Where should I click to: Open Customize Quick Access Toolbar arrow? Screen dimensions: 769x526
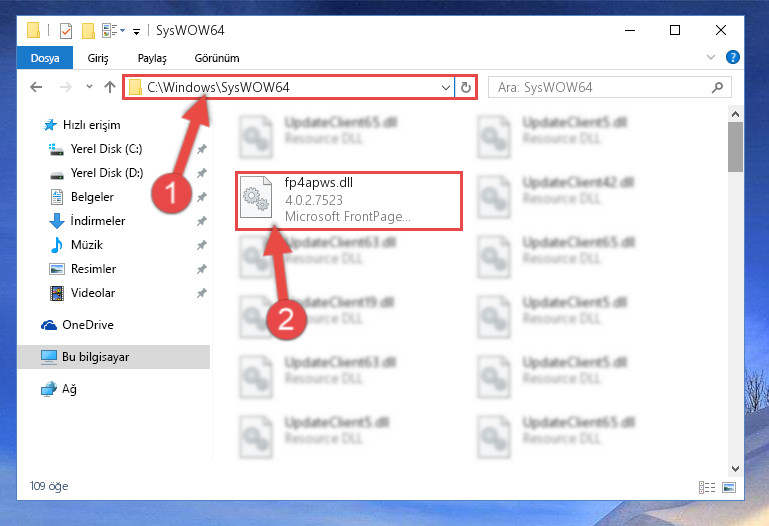pos(136,32)
